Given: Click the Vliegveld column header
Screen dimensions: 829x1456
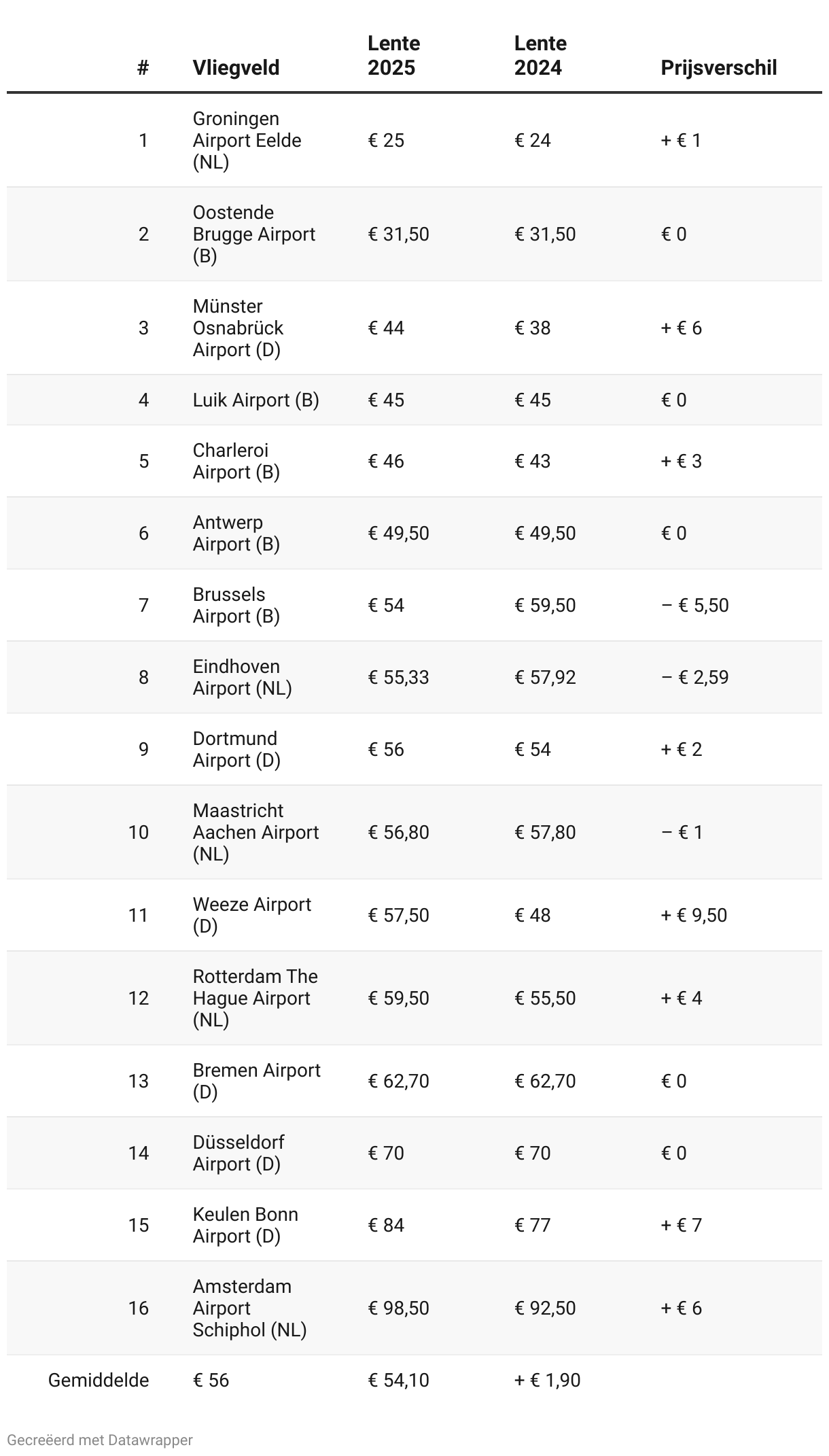Looking at the screenshot, I should click(x=236, y=68).
